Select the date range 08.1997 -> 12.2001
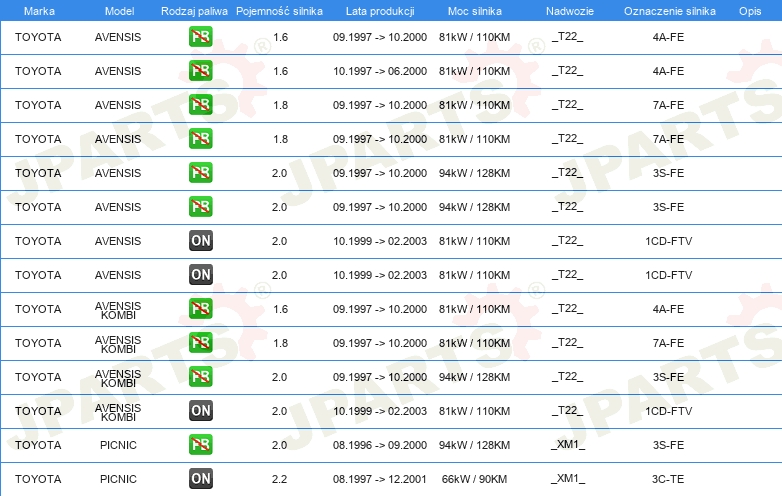This screenshot has width=782, height=496. (x=380, y=479)
